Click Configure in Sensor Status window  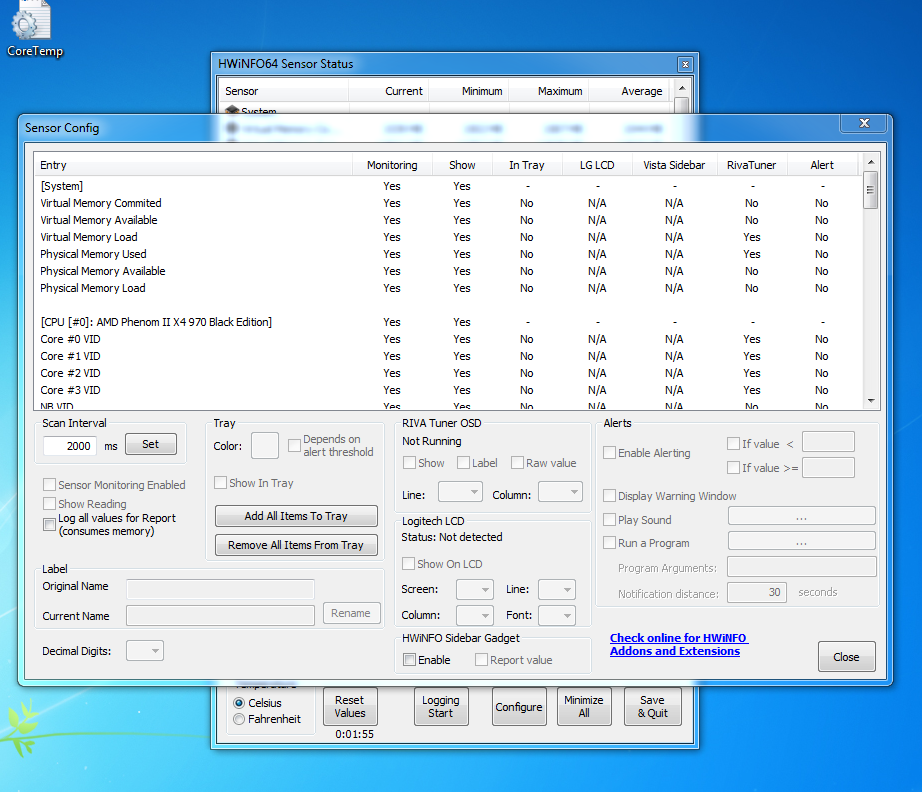pyautogui.click(x=519, y=707)
